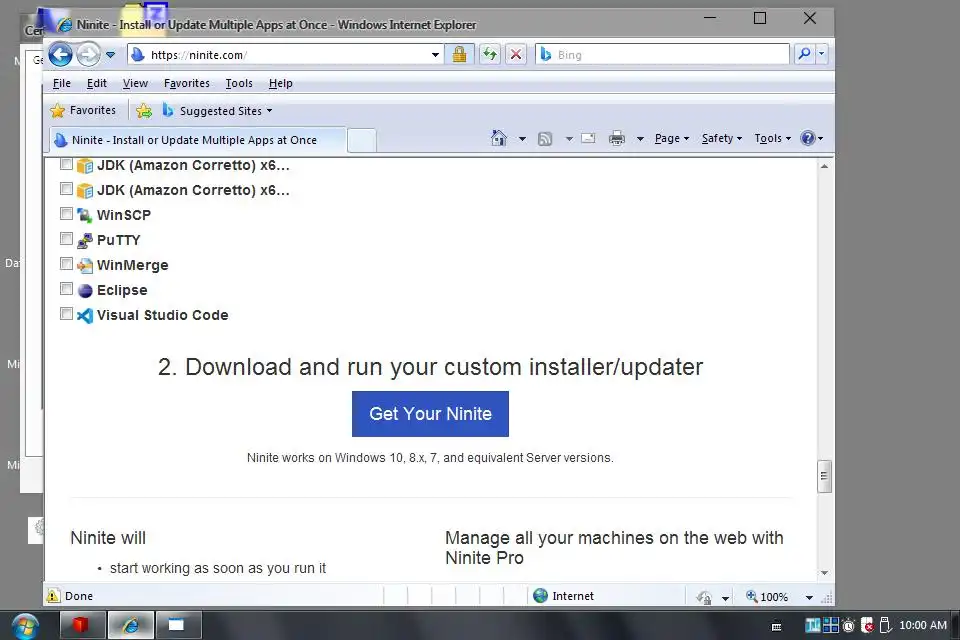Click the Visual Studio Code label text
The height and width of the screenshot is (640, 960).
click(x=163, y=315)
